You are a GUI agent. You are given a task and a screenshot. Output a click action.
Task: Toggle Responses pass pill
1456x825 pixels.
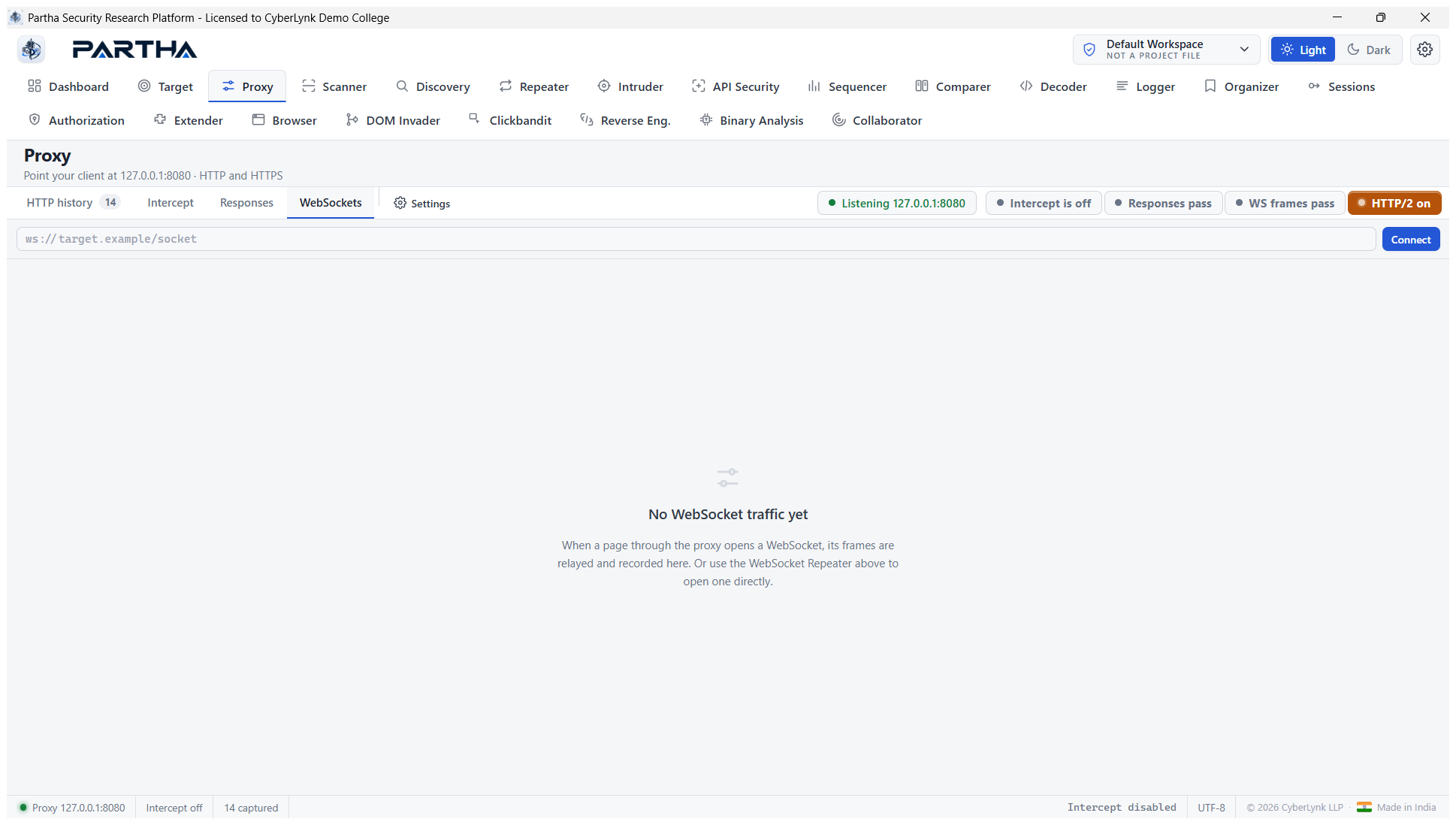pos(1163,203)
